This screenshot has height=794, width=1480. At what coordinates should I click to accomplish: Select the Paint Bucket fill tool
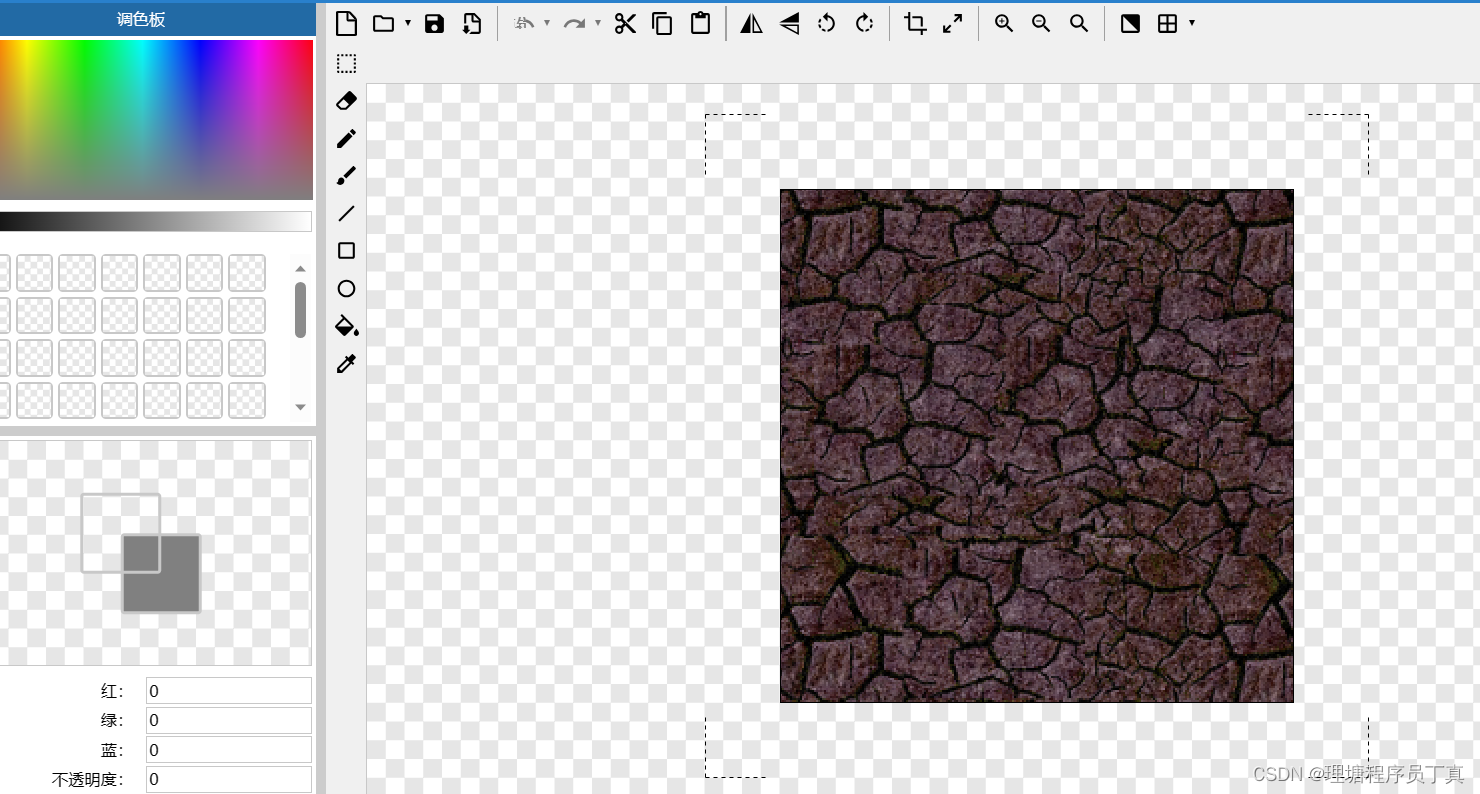coord(346,326)
